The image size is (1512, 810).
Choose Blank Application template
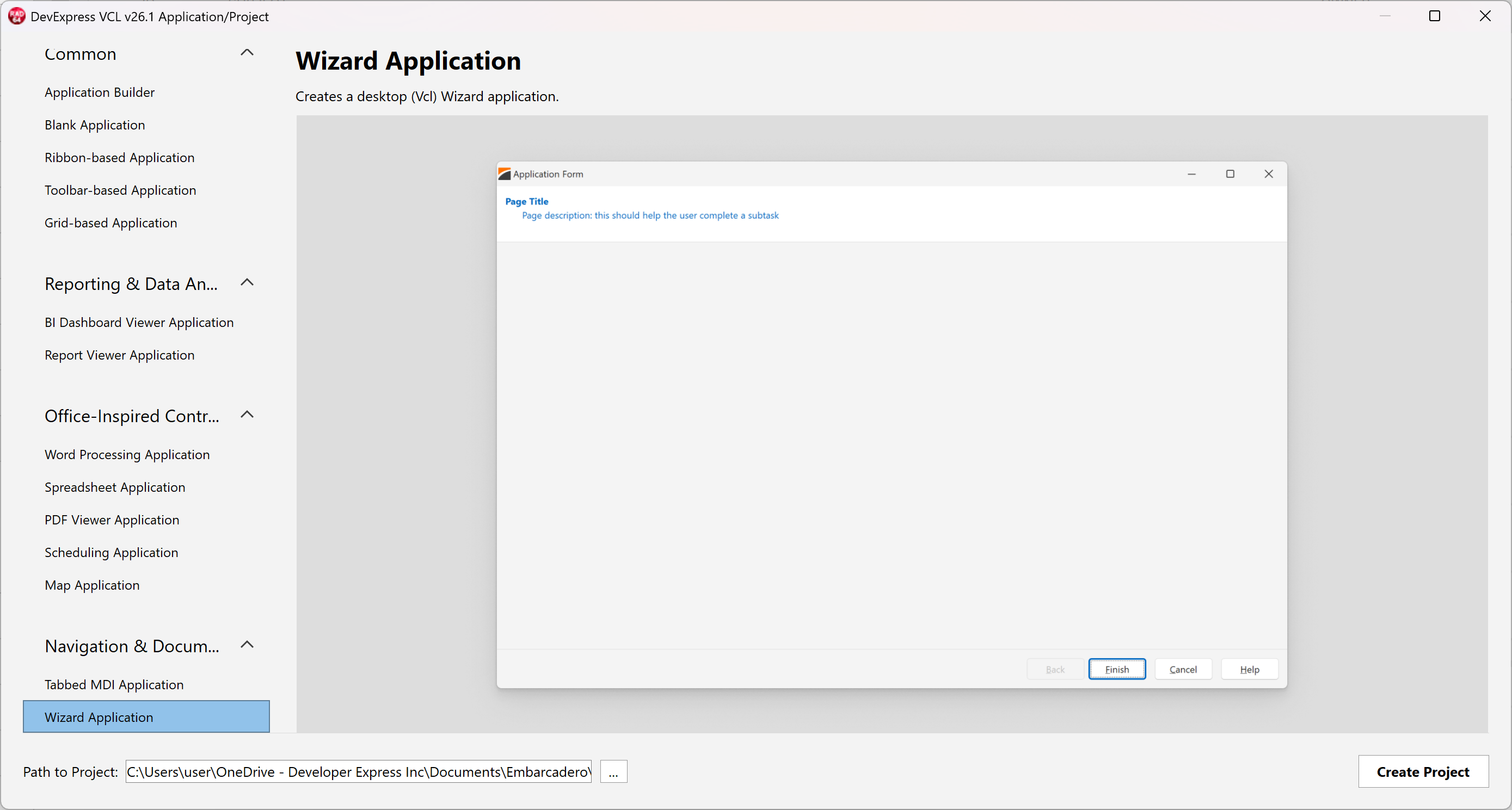point(95,125)
